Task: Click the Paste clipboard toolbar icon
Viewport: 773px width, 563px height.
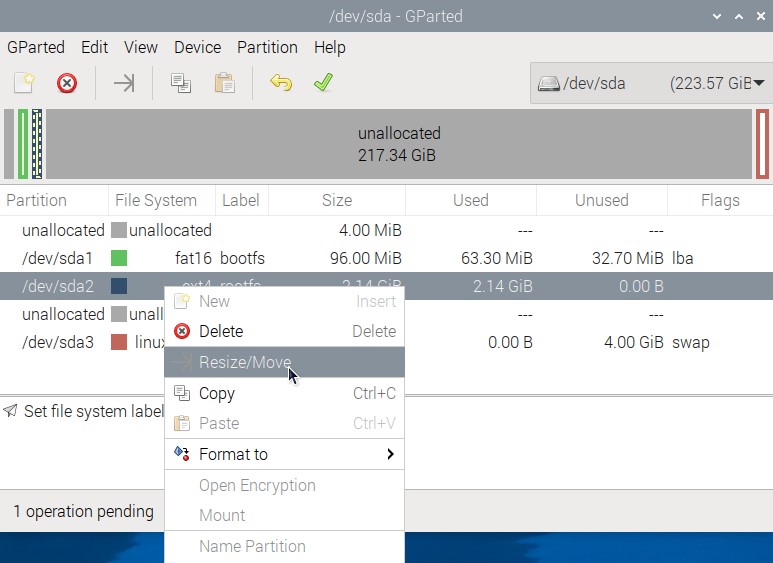Action: pos(224,83)
